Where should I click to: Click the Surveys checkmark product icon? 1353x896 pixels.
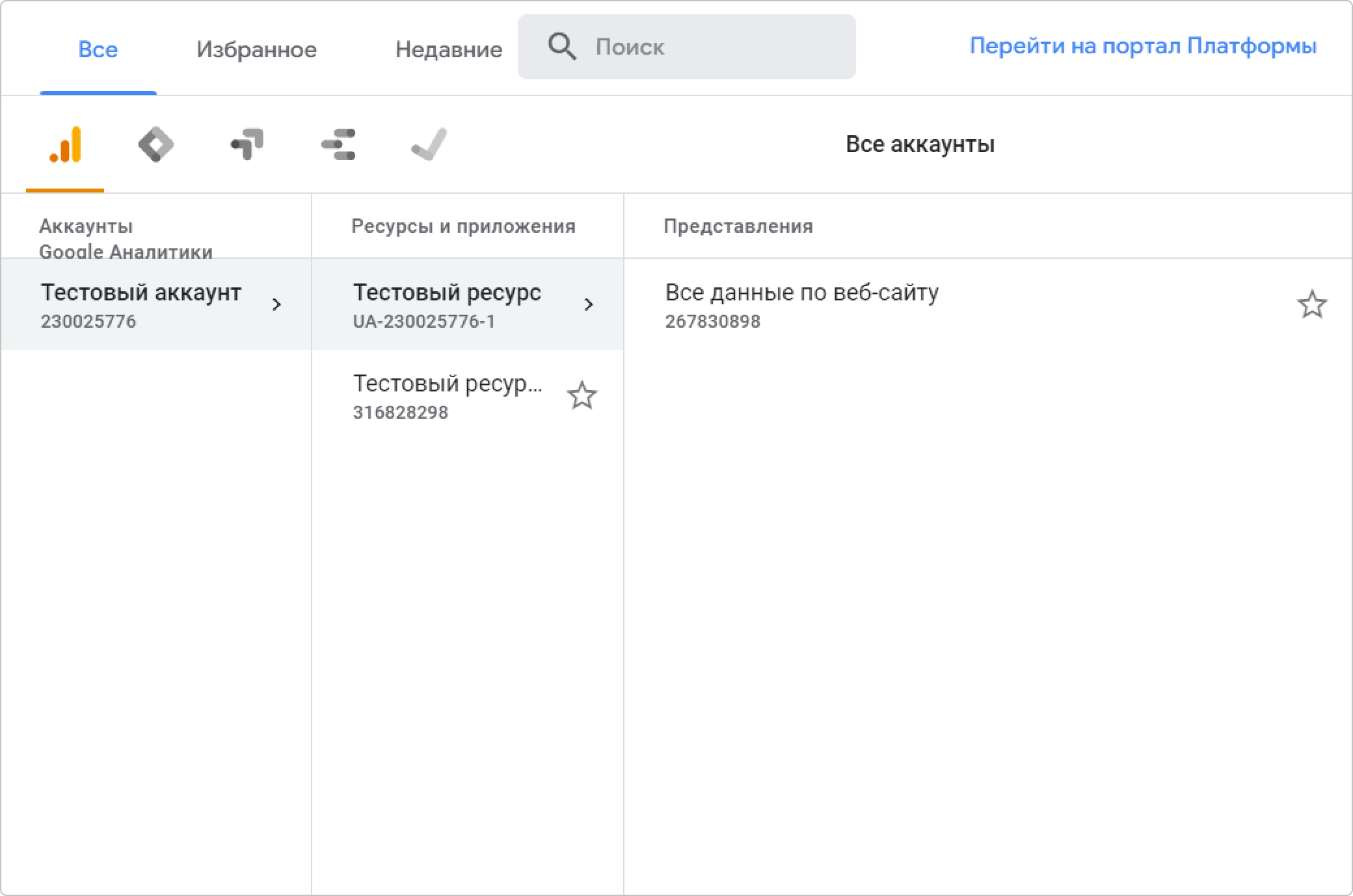429,144
